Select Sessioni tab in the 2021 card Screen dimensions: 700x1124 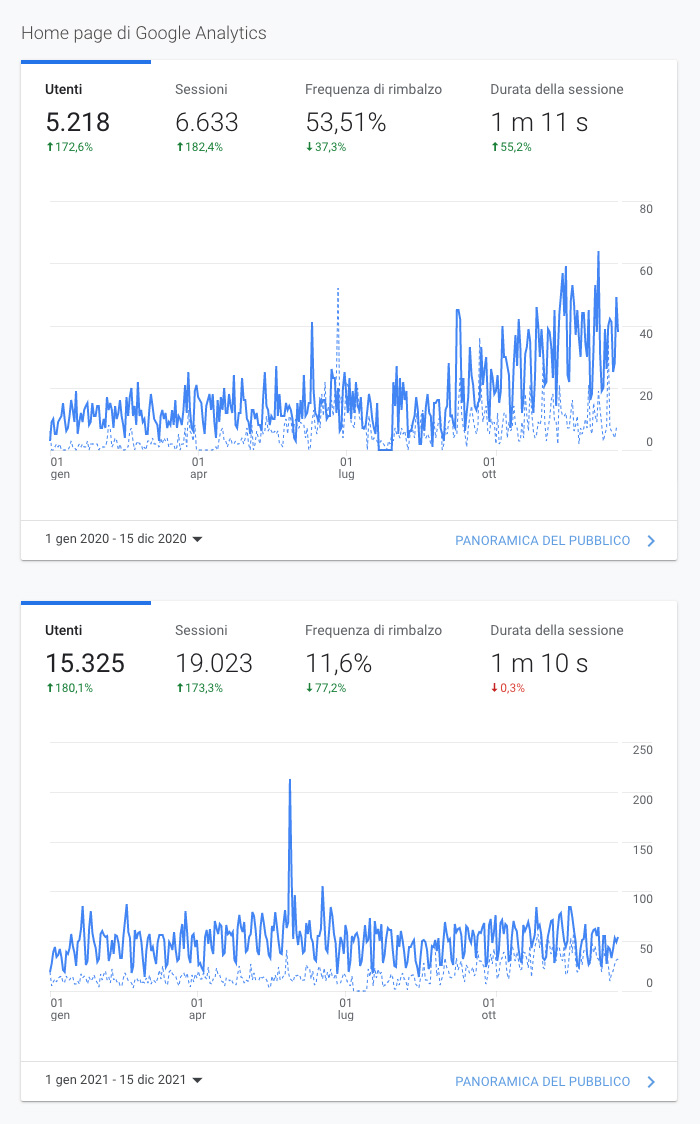click(x=216, y=659)
